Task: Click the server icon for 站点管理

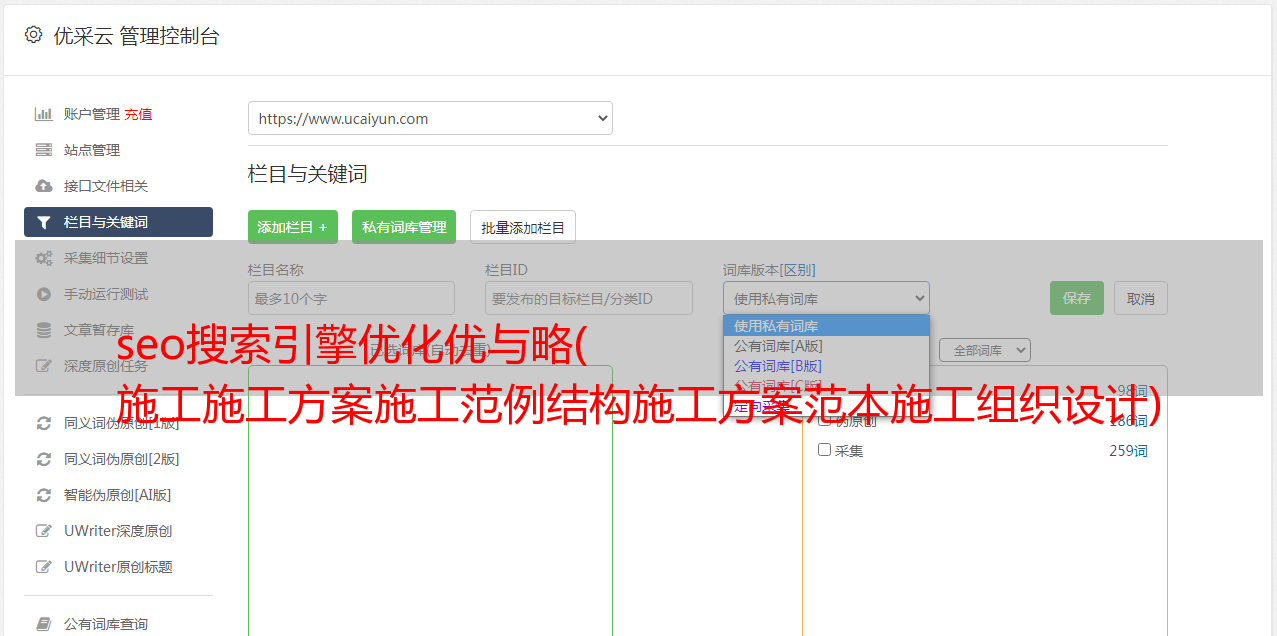Action: click(44, 150)
